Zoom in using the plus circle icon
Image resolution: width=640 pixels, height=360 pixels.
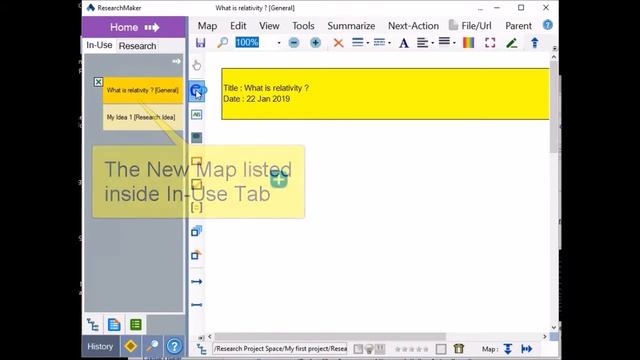click(x=315, y=42)
